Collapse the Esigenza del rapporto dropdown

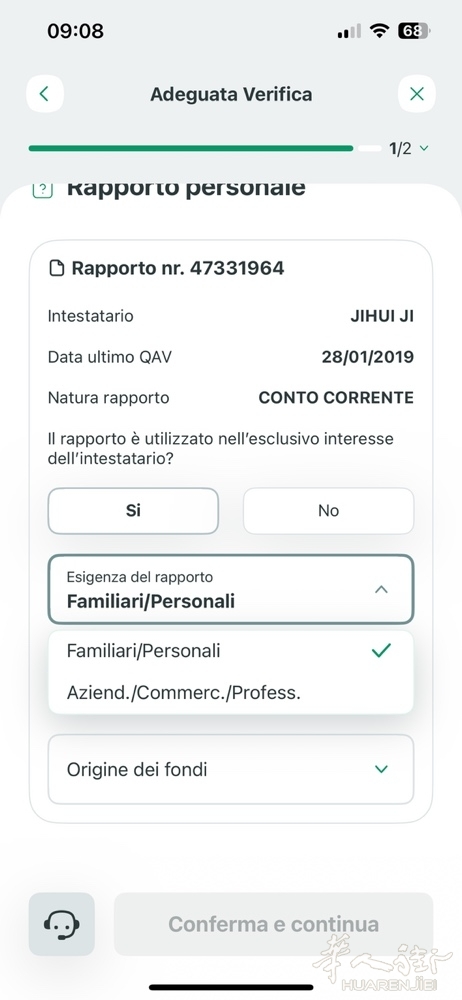coord(381,589)
